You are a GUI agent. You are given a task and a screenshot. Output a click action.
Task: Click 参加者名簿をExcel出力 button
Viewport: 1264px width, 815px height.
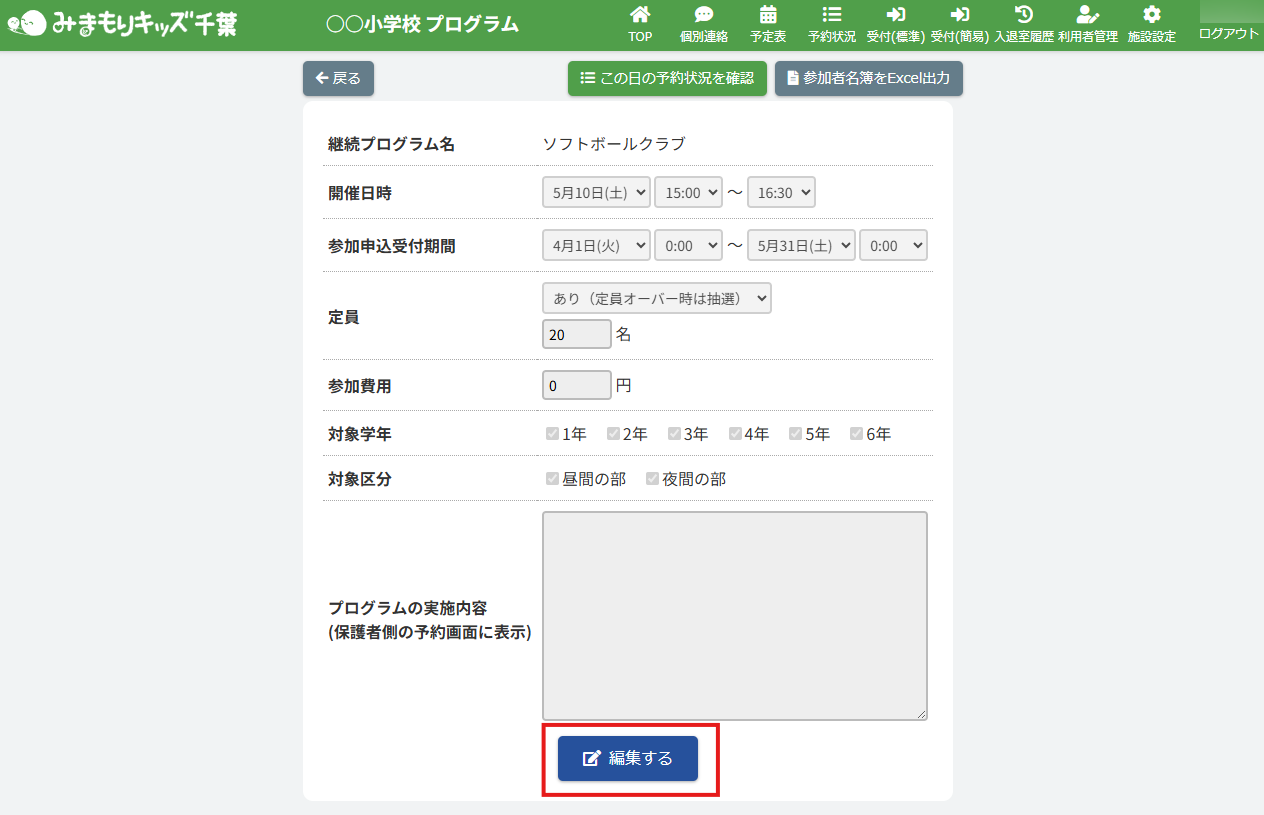[x=868, y=78]
